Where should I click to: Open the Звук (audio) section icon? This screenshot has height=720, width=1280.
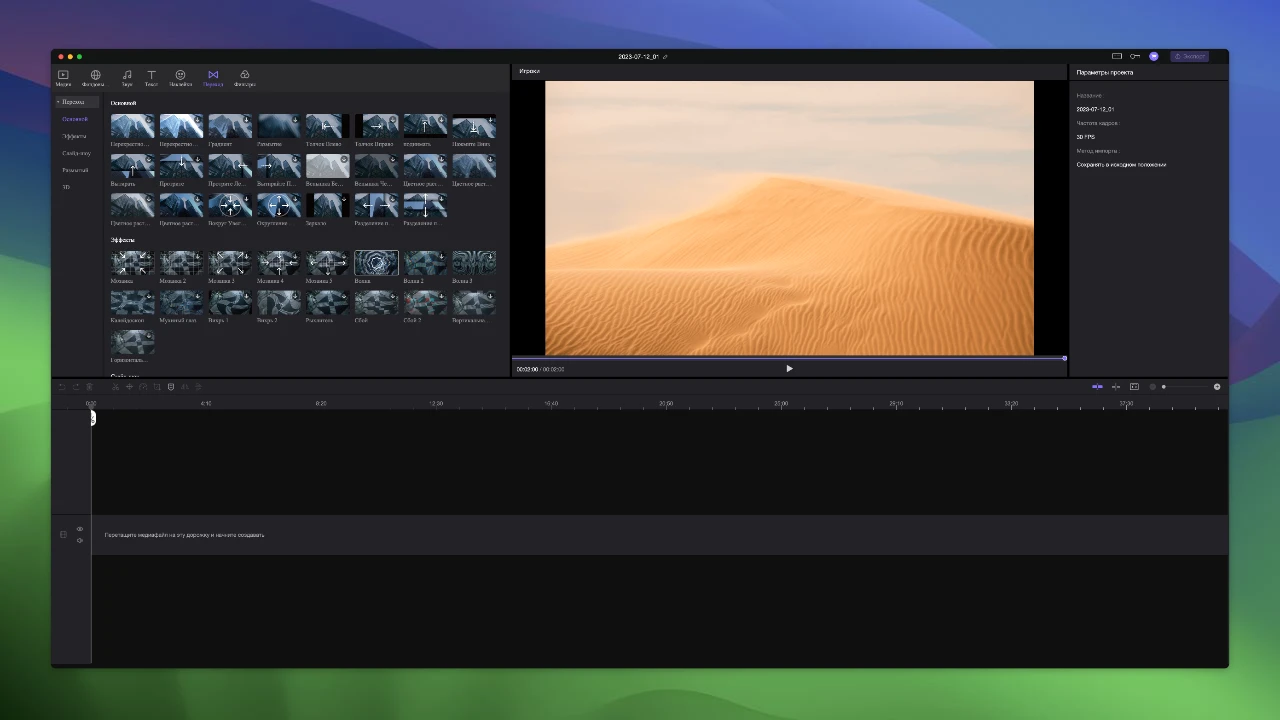pyautogui.click(x=127, y=77)
